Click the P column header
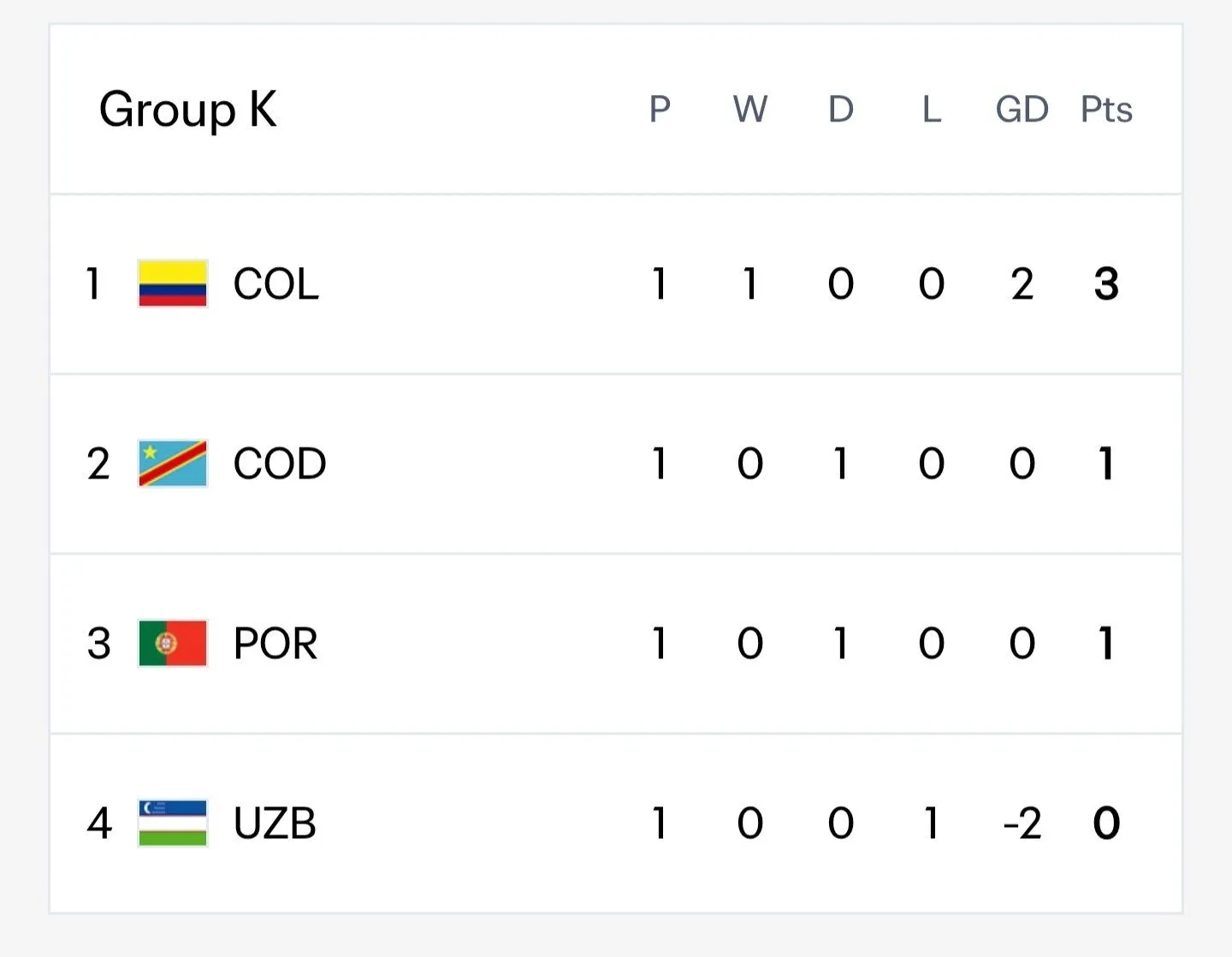 coord(660,110)
